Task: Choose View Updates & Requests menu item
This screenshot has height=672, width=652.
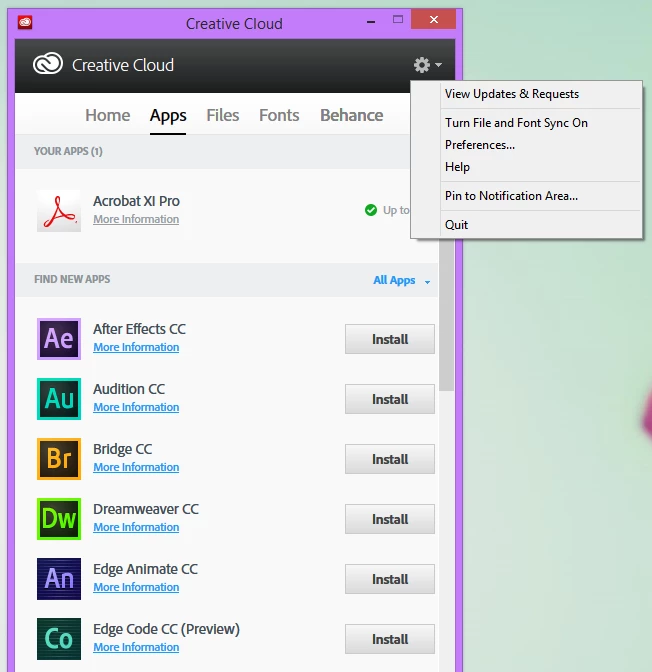Action: (526, 94)
